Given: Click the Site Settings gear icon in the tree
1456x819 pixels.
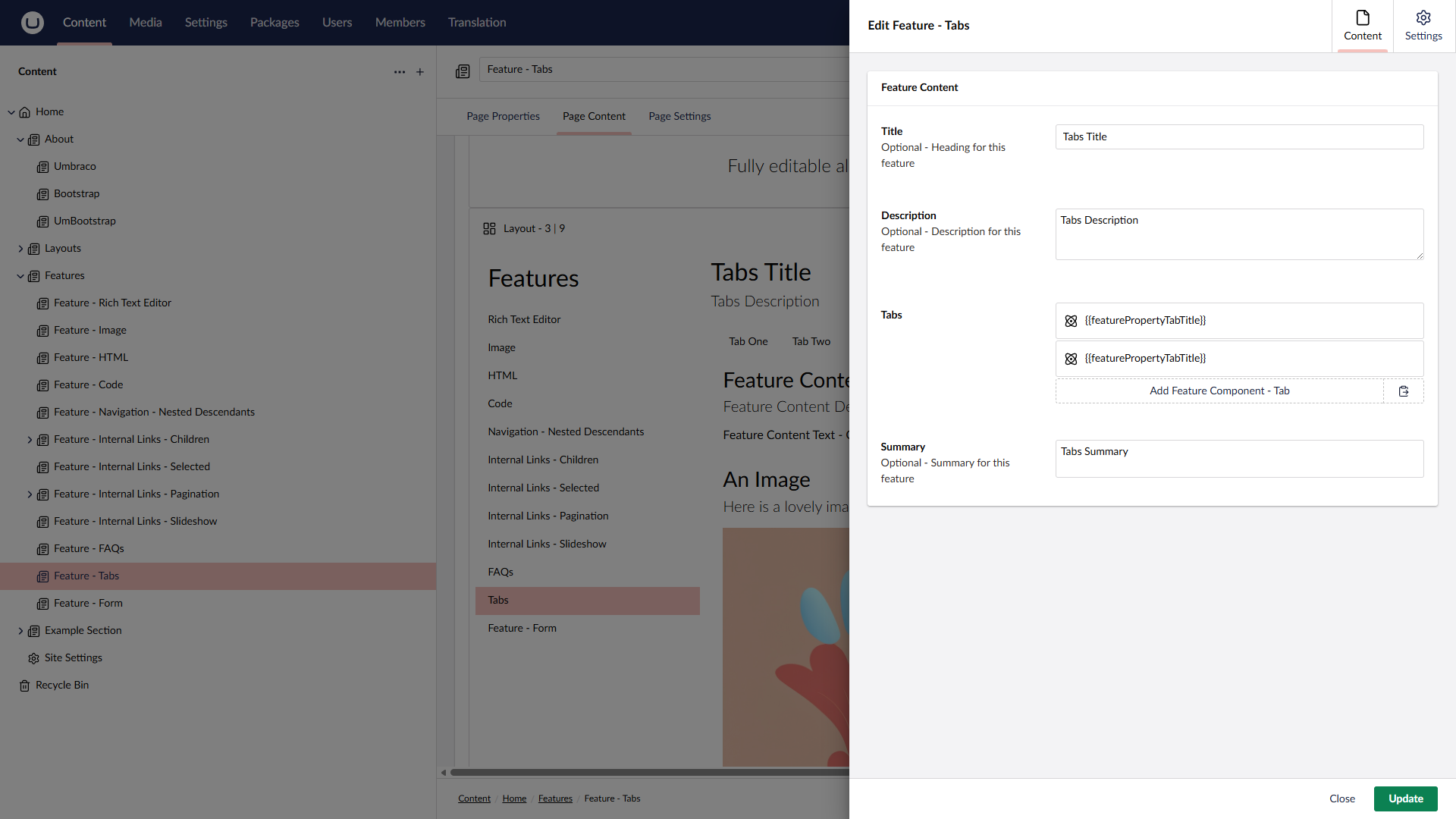Looking at the screenshot, I should click(x=33, y=658).
